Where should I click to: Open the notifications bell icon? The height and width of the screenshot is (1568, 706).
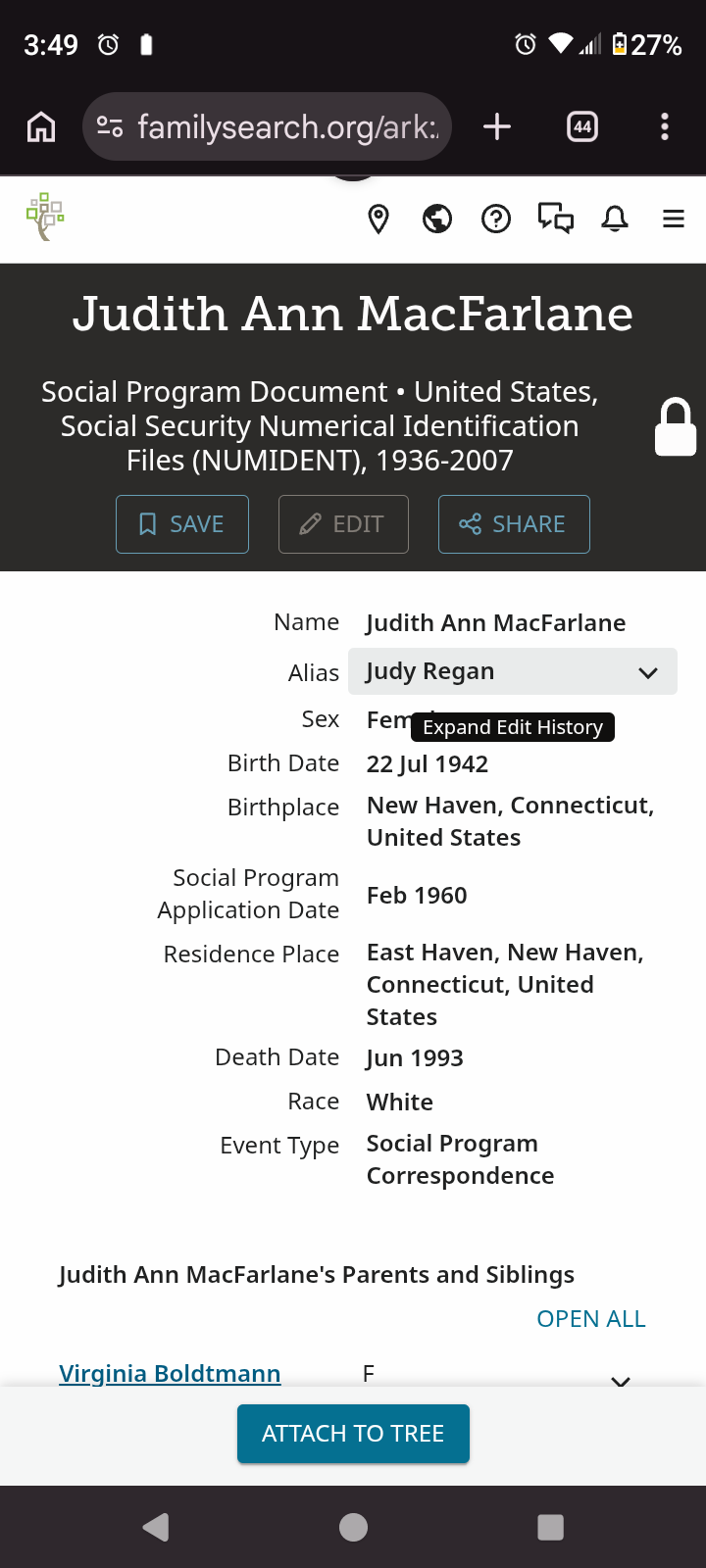tap(615, 219)
